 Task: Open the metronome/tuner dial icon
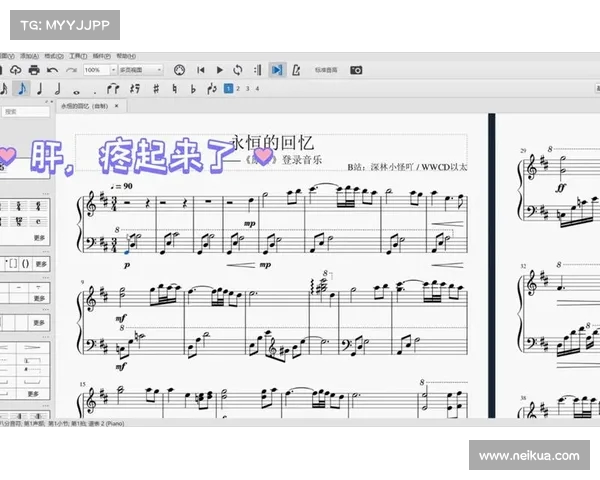click(x=180, y=70)
